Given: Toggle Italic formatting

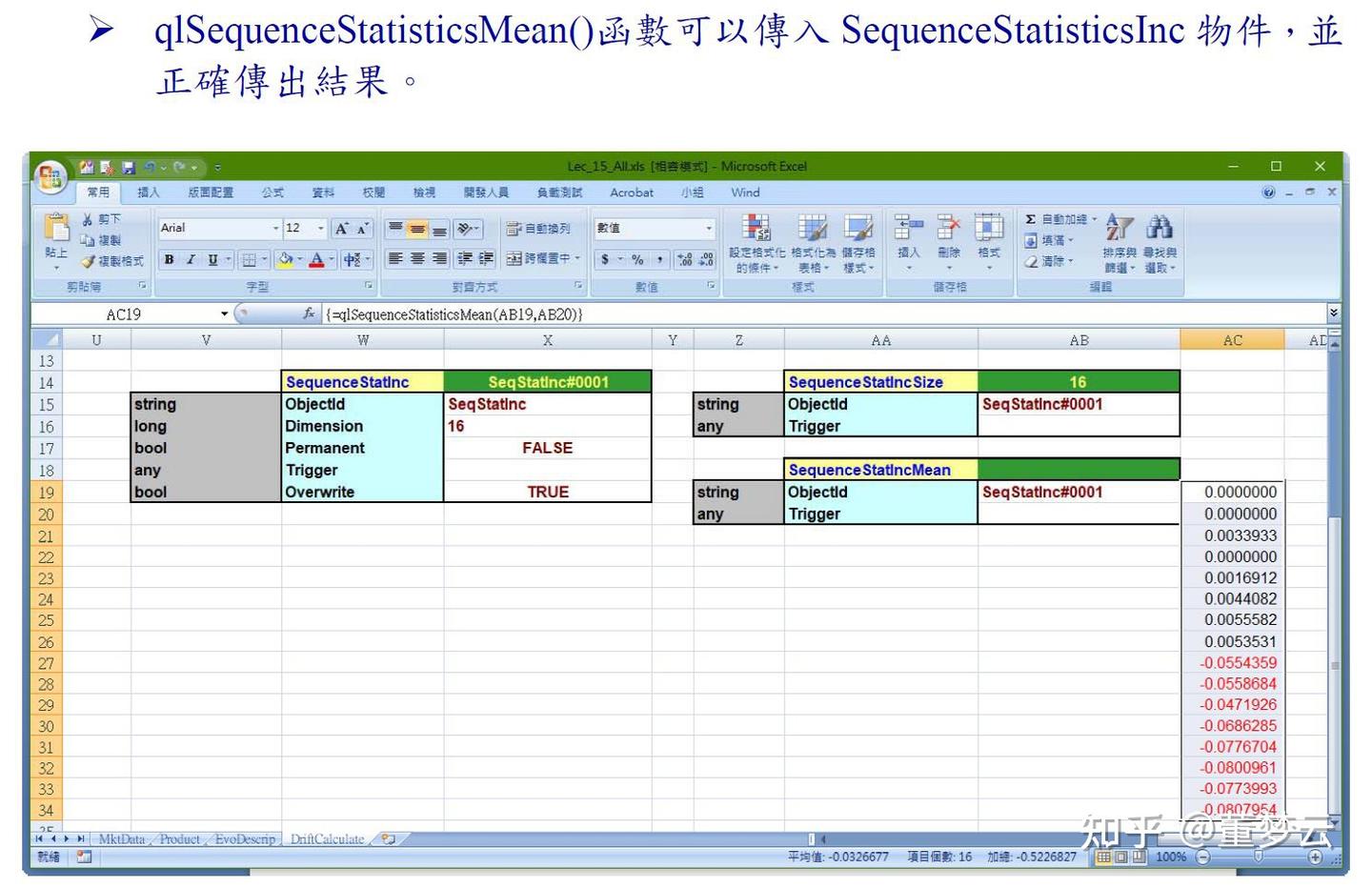Looking at the screenshot, I should [189, 258].
